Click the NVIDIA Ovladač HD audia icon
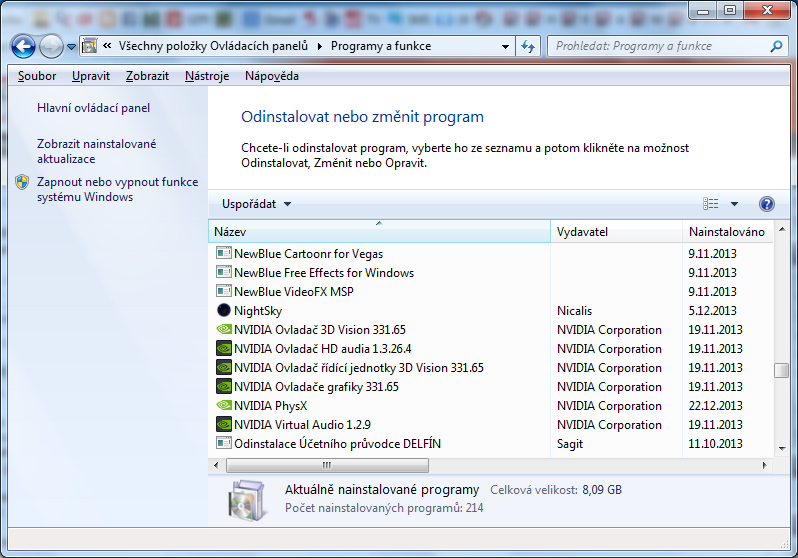Viewport: 798px width, 558px height. [x=224, y=348]
